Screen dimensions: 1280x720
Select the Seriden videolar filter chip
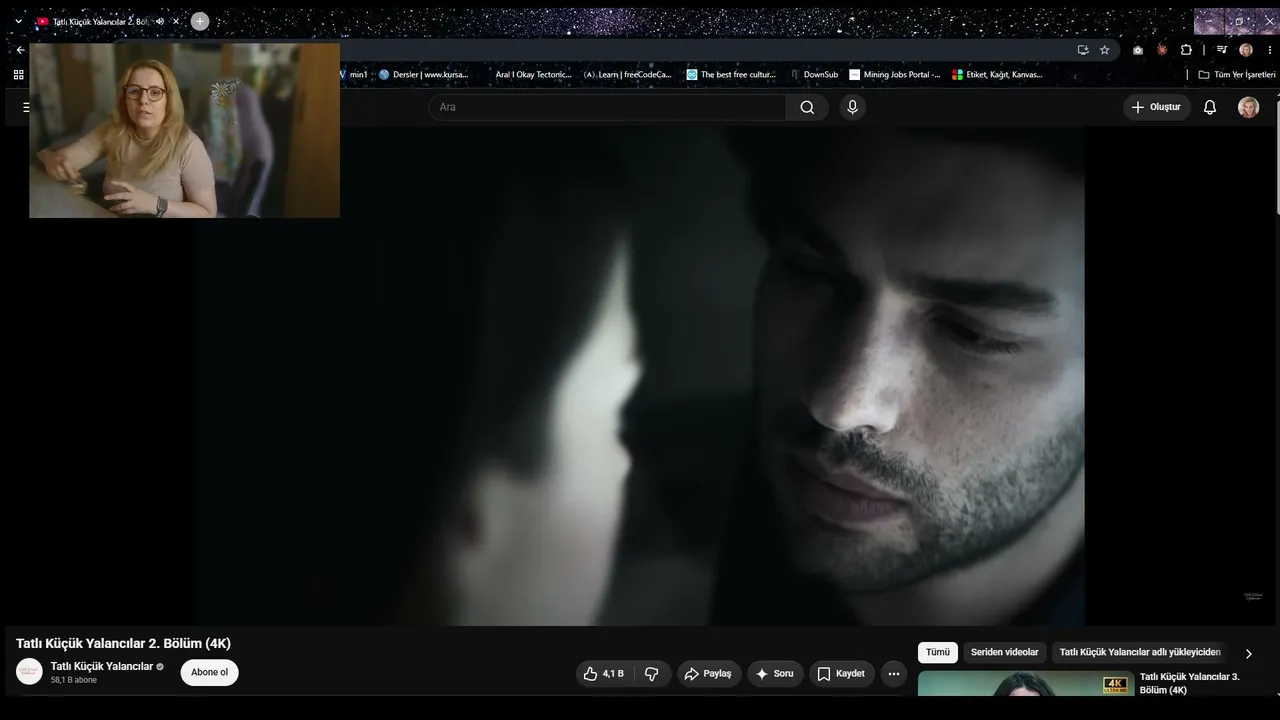point(1004,652)
